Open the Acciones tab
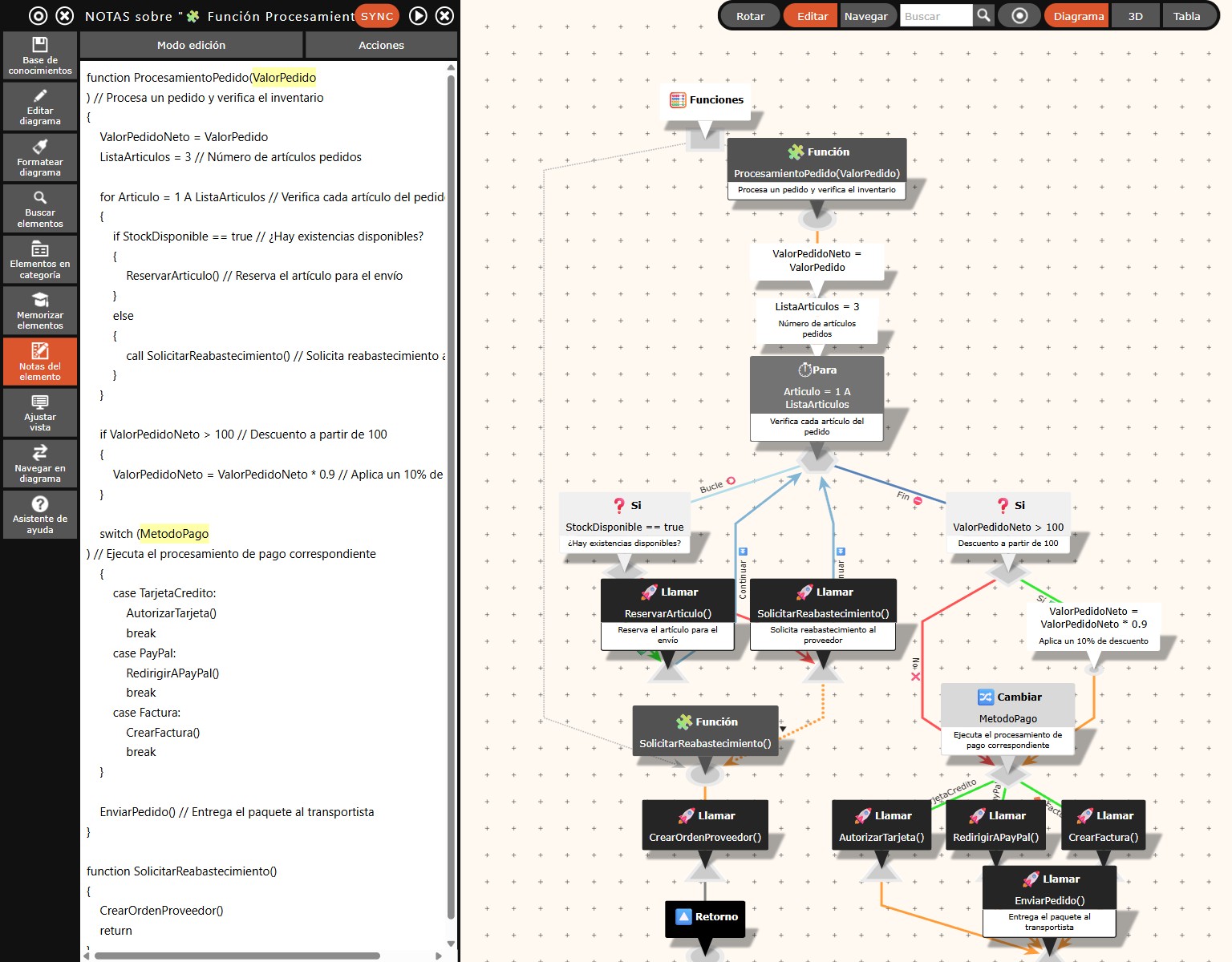The image size is (1232, 962). pyautogui.click(x=381, y=45)
